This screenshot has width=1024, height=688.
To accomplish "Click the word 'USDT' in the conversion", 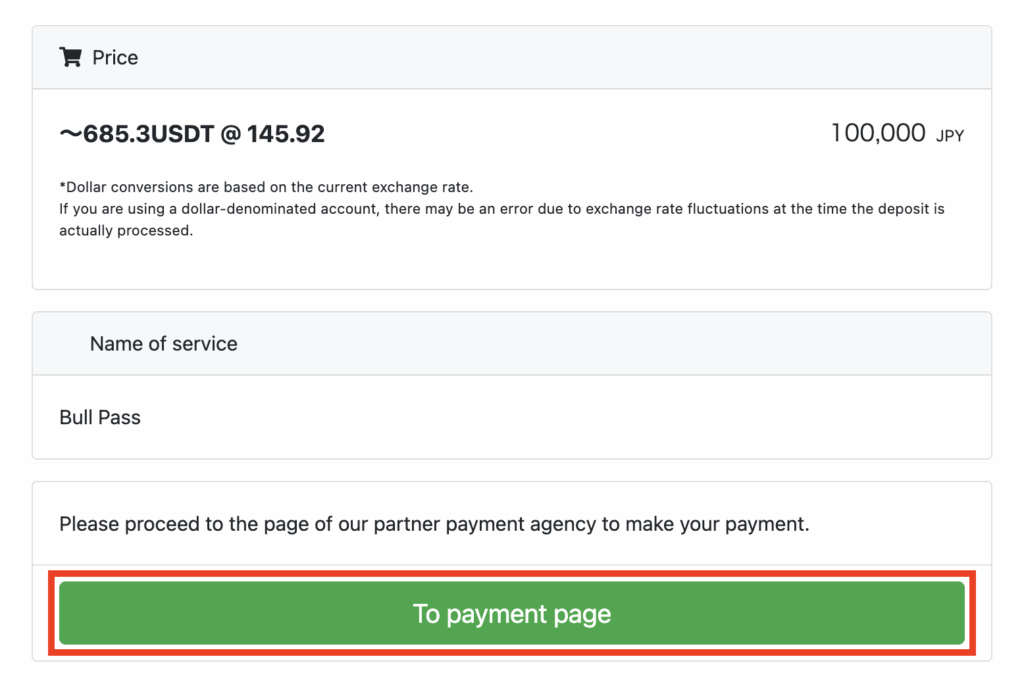I will click(x=182, y=134).
